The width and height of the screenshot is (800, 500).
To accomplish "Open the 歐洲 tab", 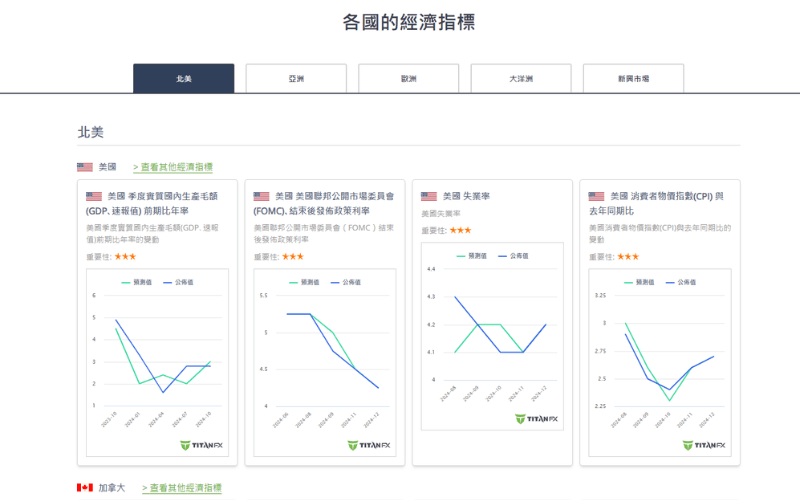I will coord(408,79).
